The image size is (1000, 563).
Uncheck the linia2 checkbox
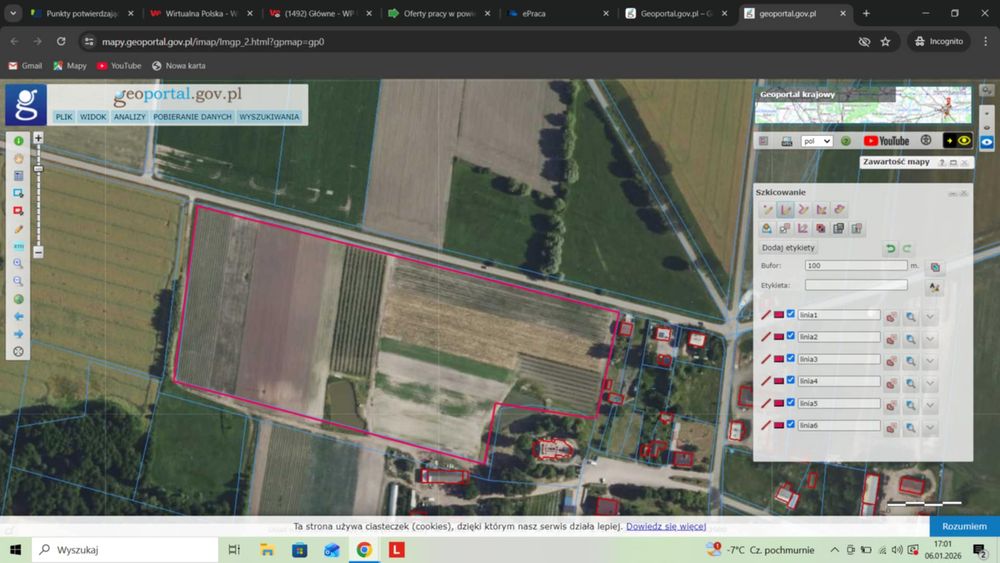point(791,336)
